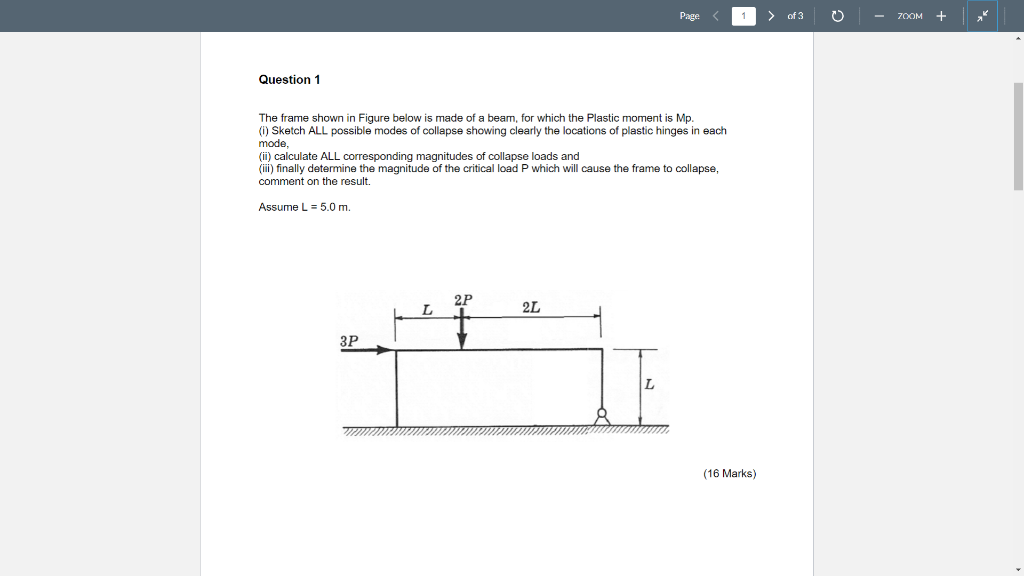The image size is (1024, 576).
Task: Click the scrollbar up arrow
Action: [x=1018, y=39]
